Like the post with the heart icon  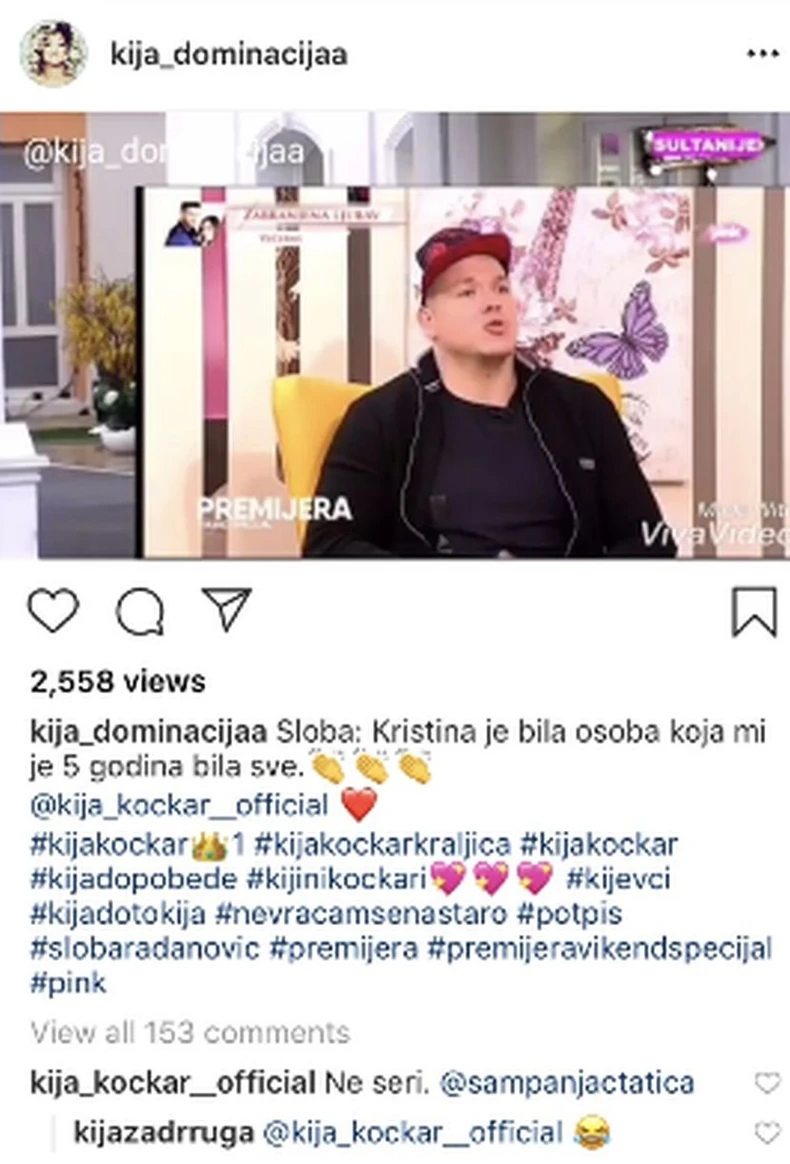(53, 610)
